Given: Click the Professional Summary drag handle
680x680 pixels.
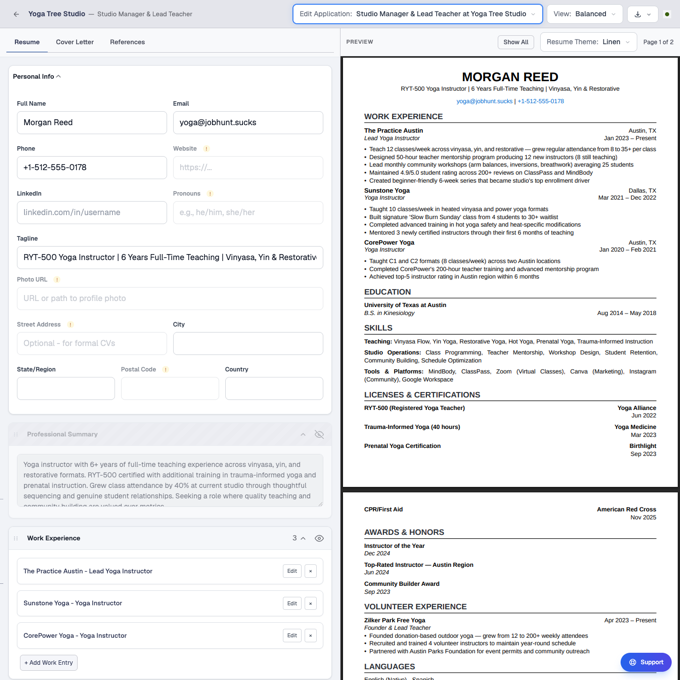Looking at the screenshot, I should [x=16, y=434].
